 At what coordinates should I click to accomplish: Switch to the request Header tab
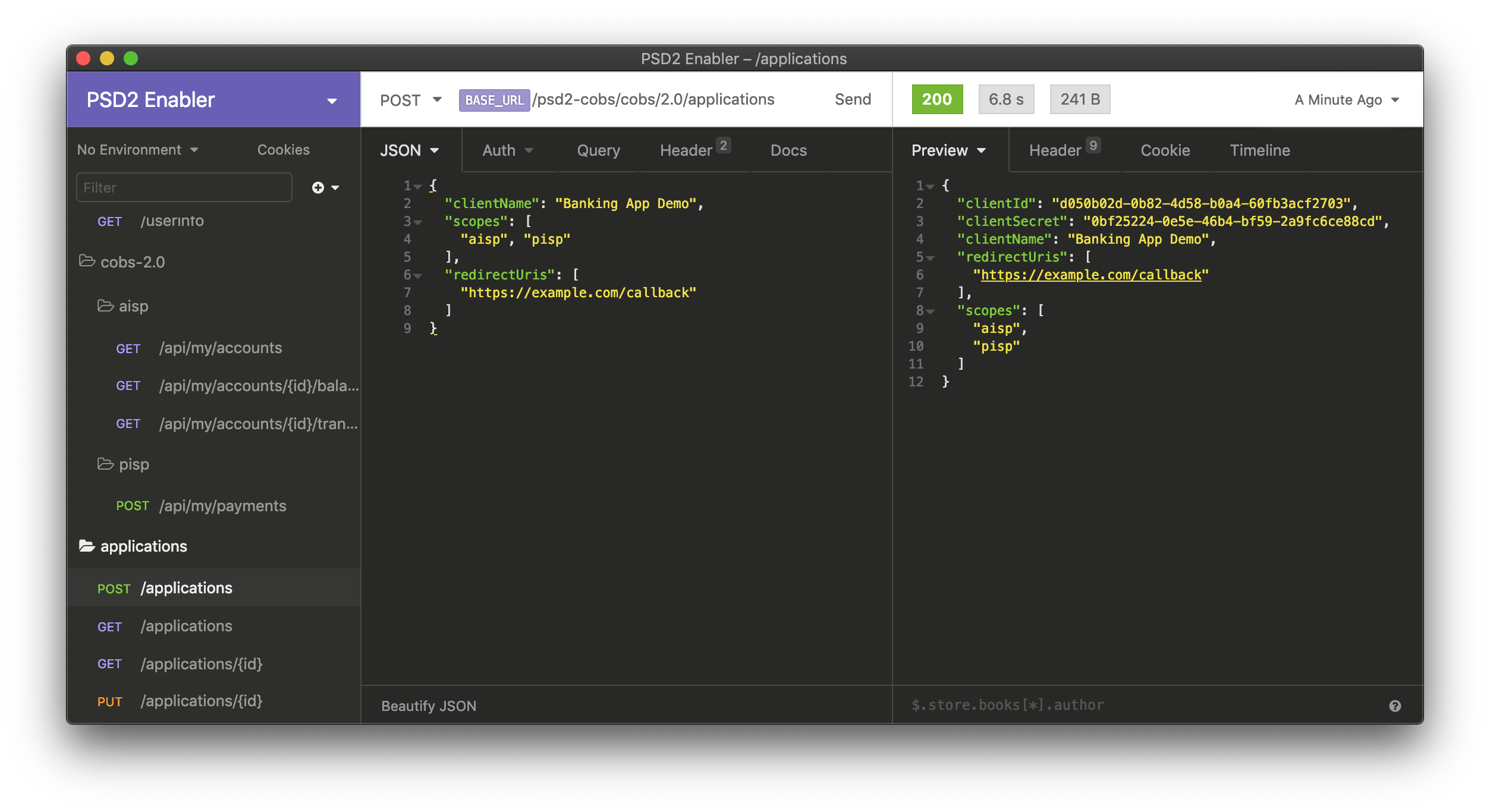tap(694, 150)
